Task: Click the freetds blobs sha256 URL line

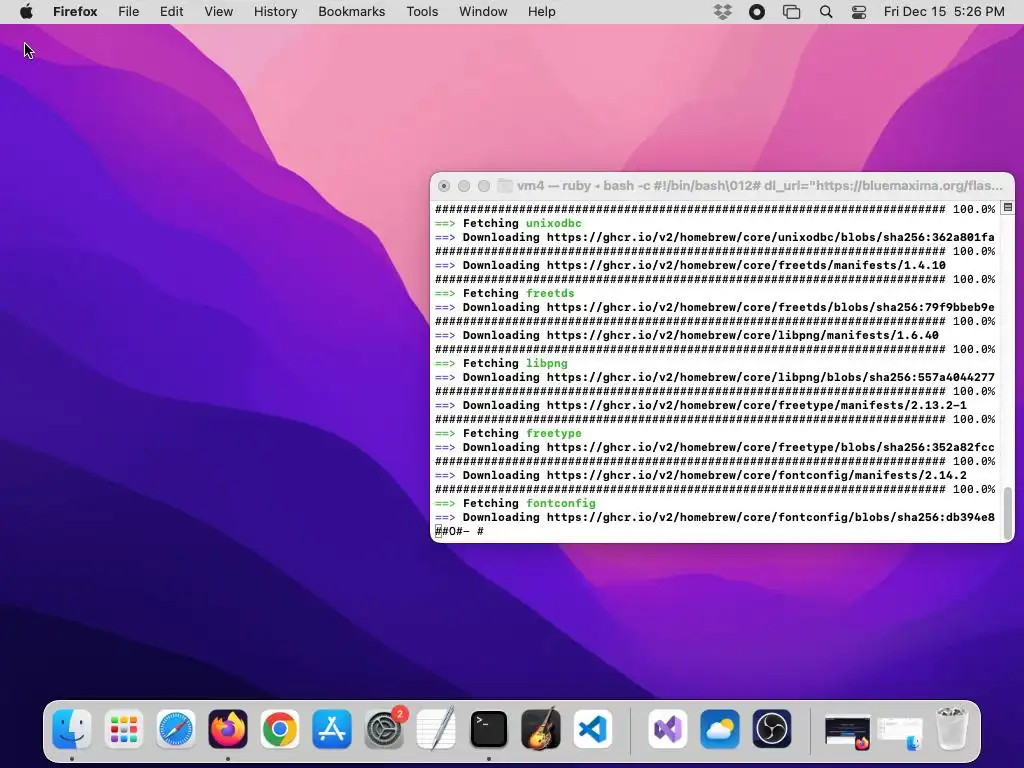Action: point(715,307)
